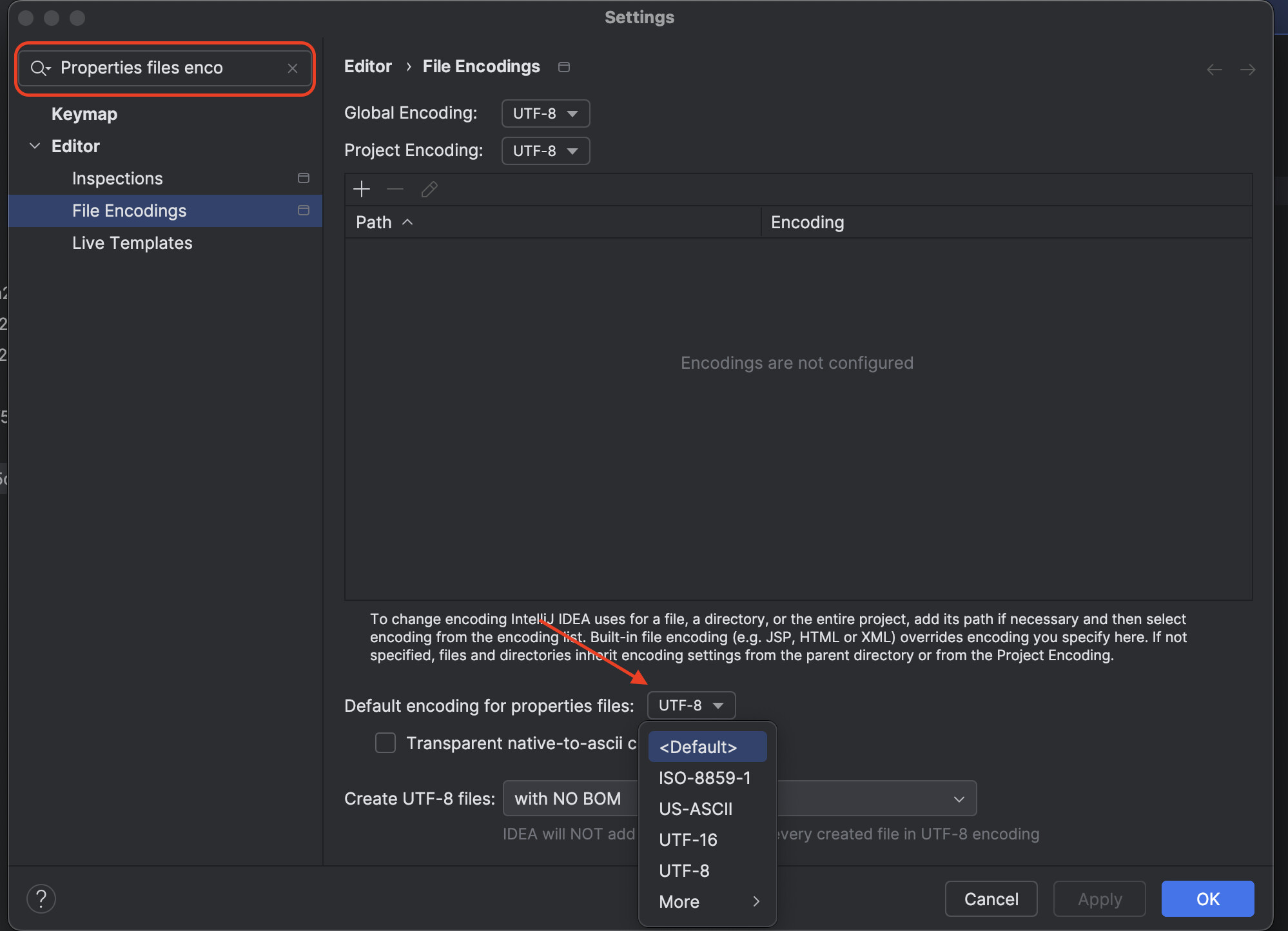This screenshot has height=931, width=1288.
Task: Edit encoding entry with pencil icon
Action: 429,190
